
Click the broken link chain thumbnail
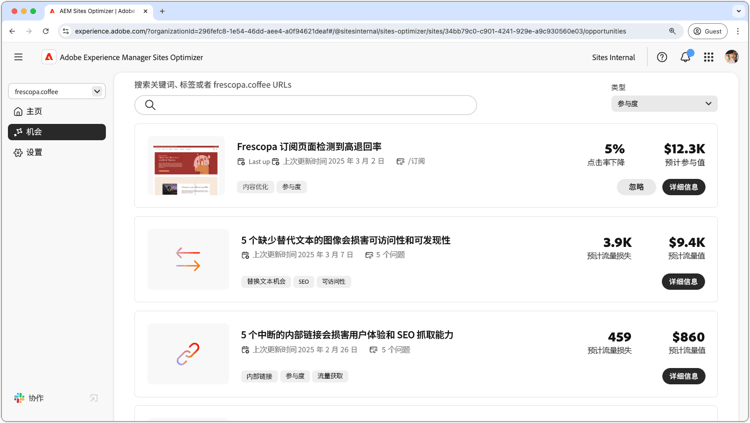coord(188,354)
